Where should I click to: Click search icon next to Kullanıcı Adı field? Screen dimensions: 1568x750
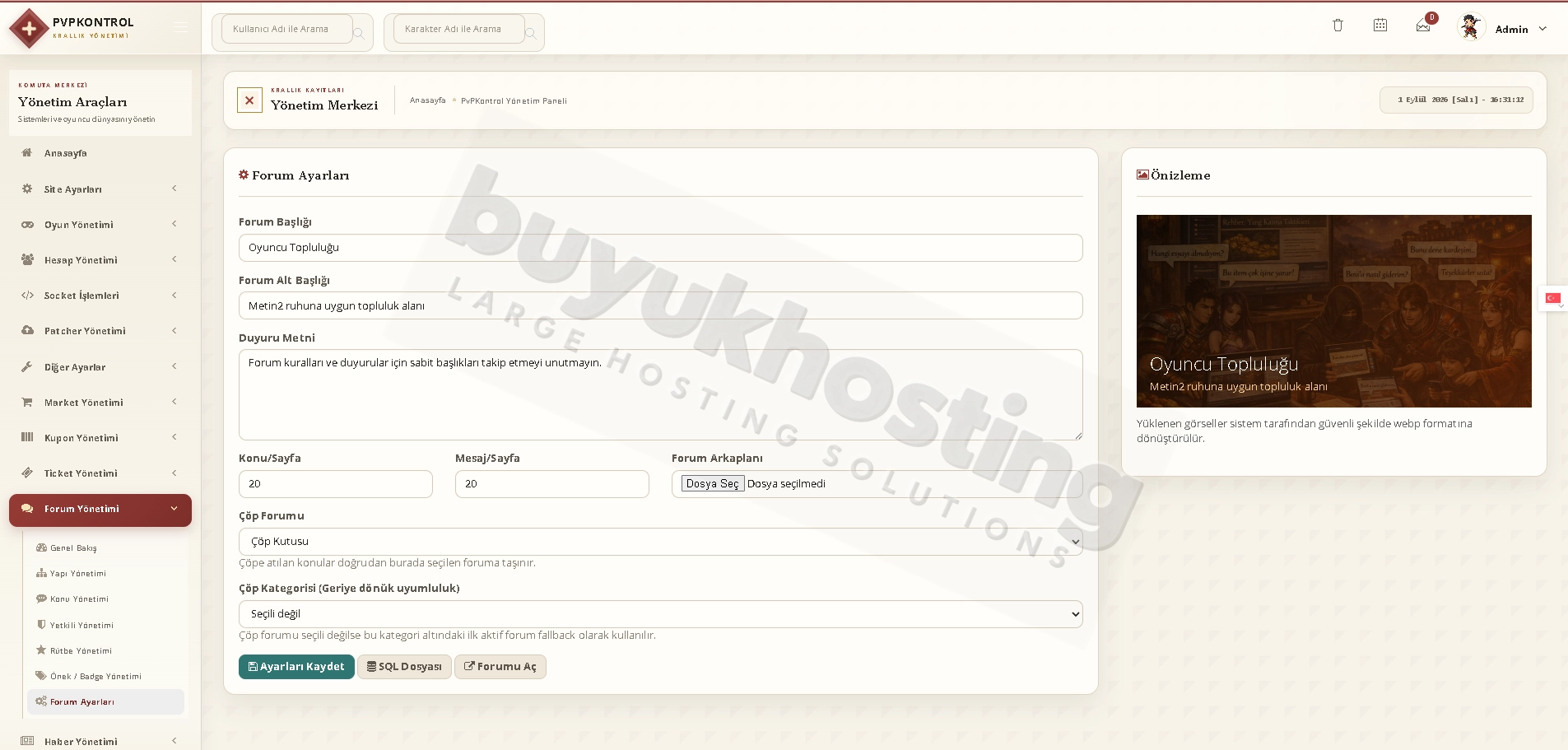click(359, 34)
